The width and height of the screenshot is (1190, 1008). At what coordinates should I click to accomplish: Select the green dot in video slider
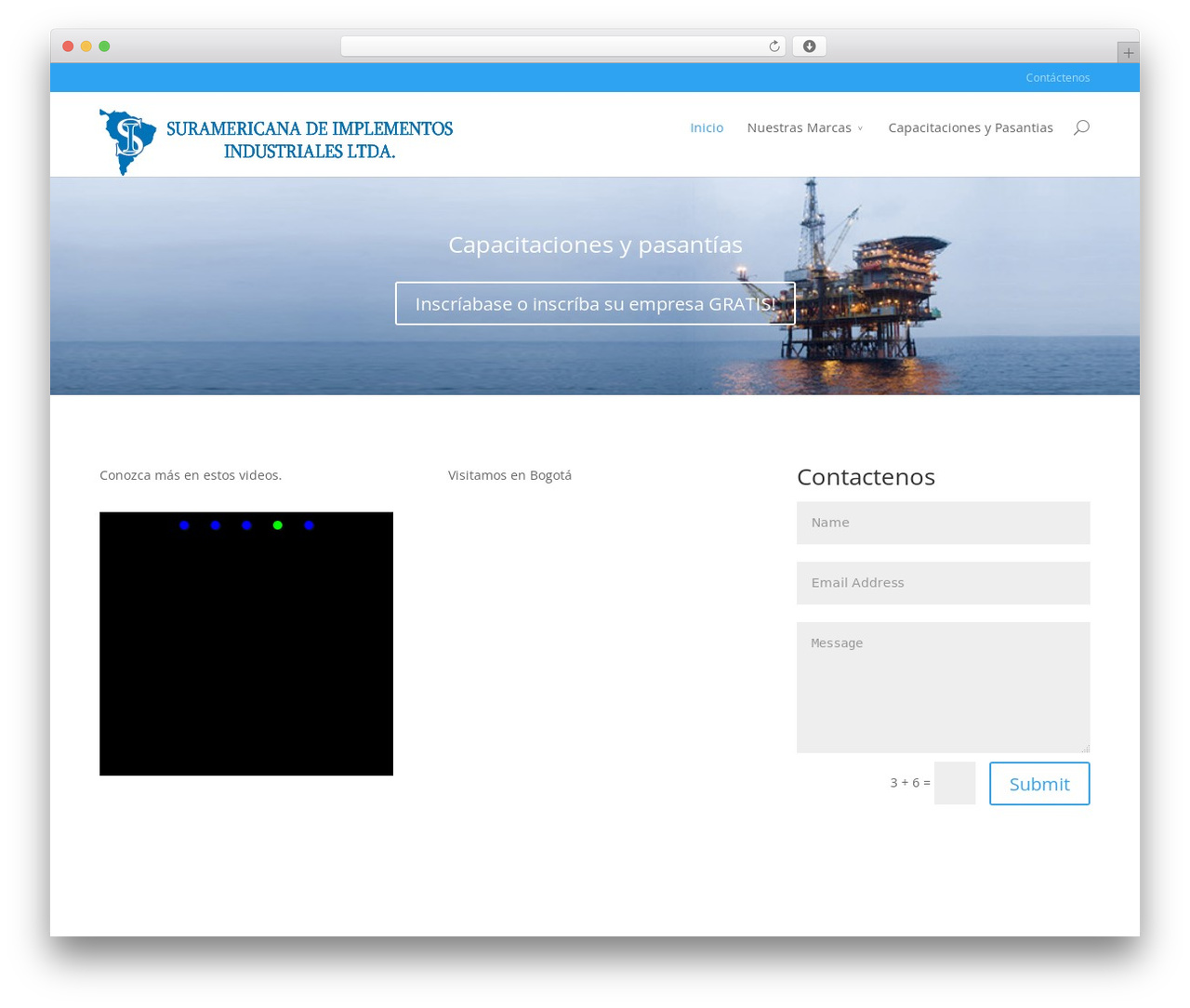[277, 525]
